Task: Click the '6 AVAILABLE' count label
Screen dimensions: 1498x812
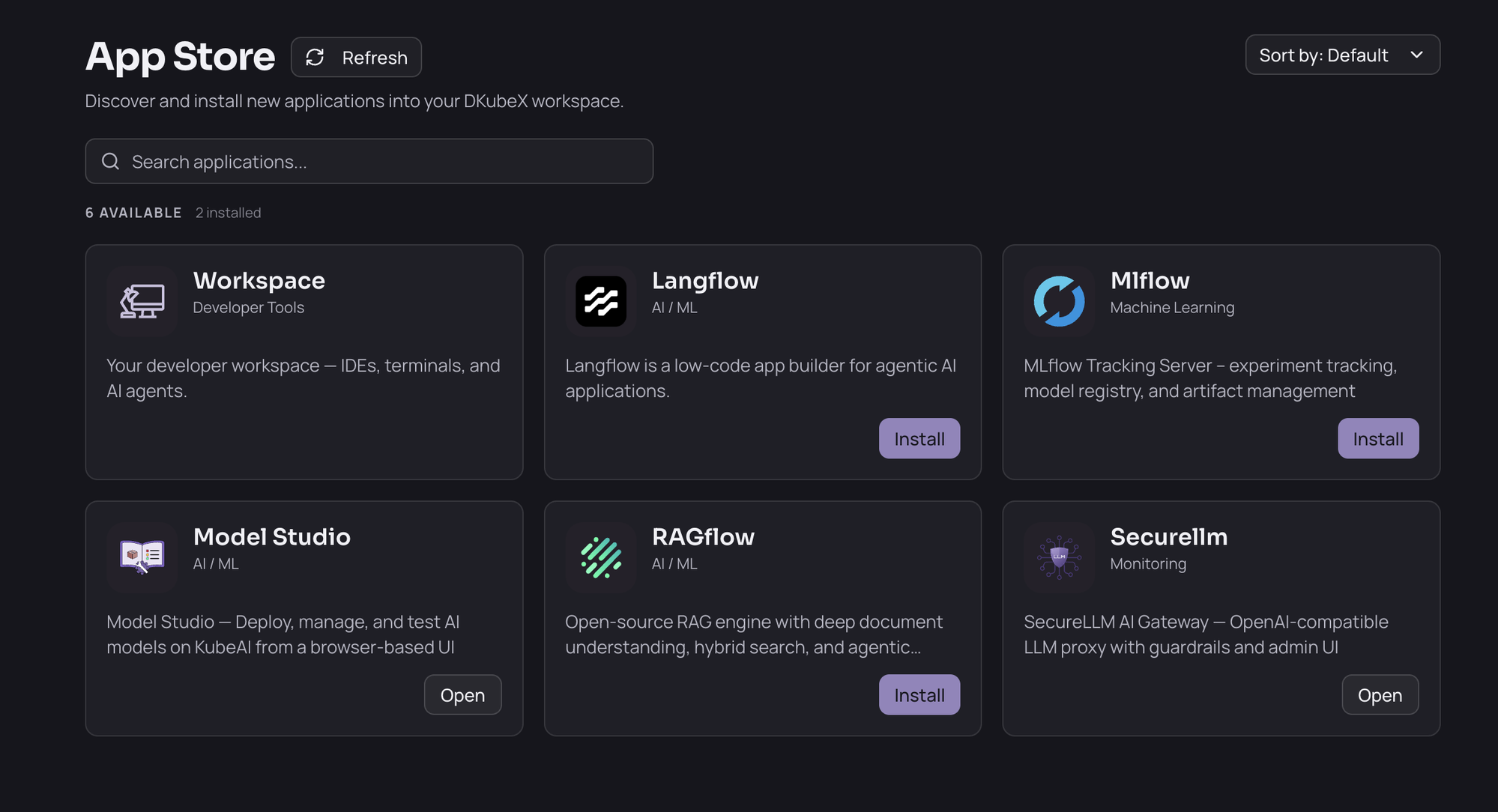Action: 133,213
